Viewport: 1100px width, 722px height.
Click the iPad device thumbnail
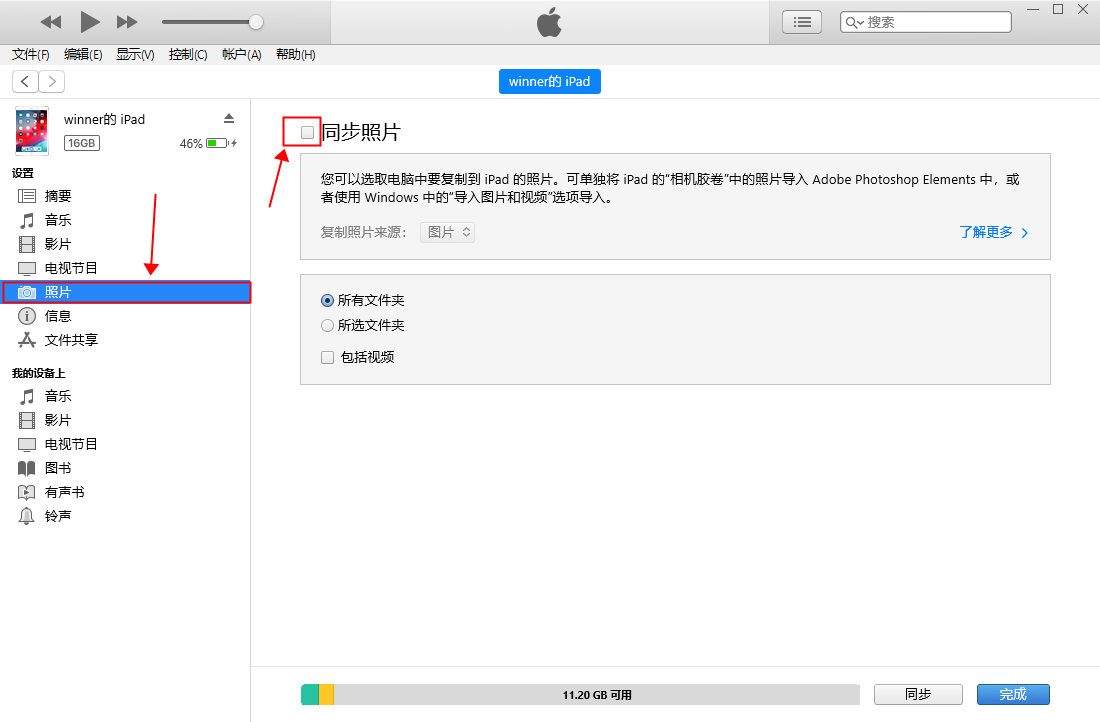[x=32, y=131]
